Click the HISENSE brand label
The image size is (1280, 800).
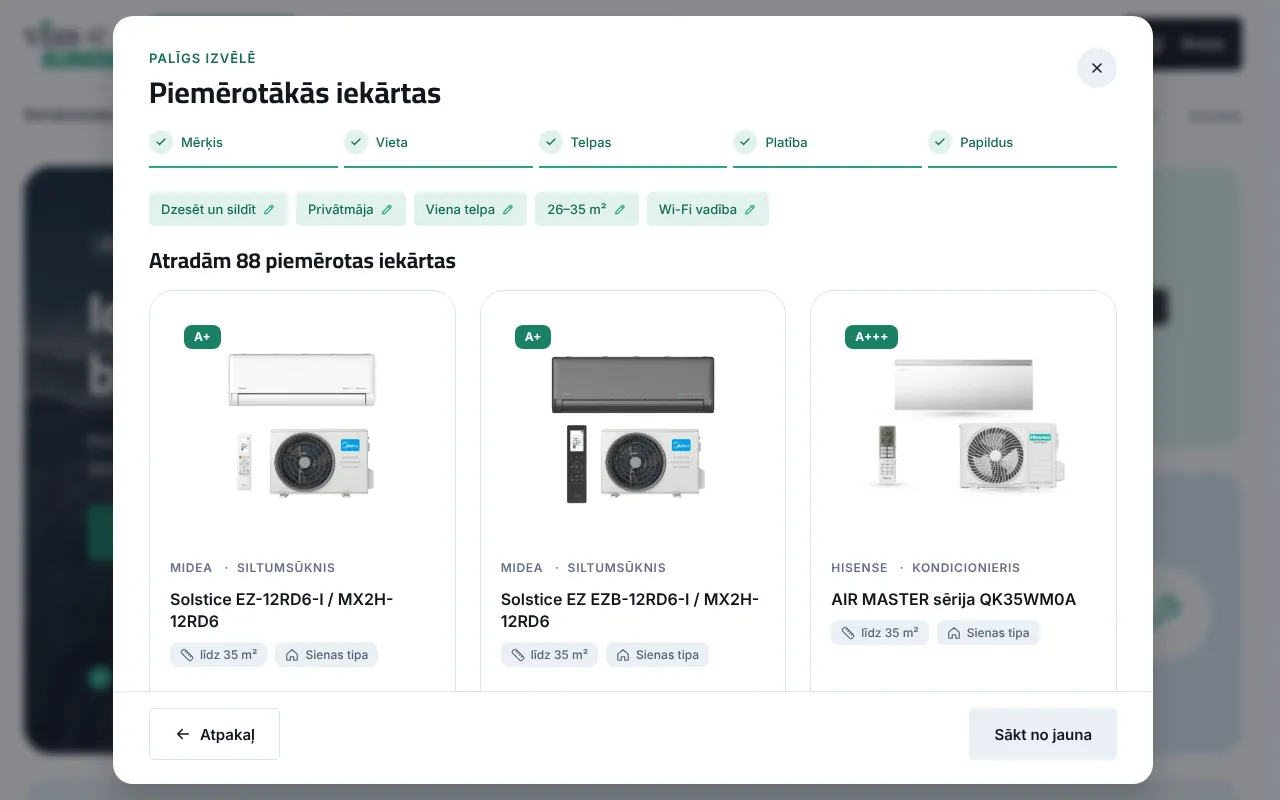click(x=859, y=568)
